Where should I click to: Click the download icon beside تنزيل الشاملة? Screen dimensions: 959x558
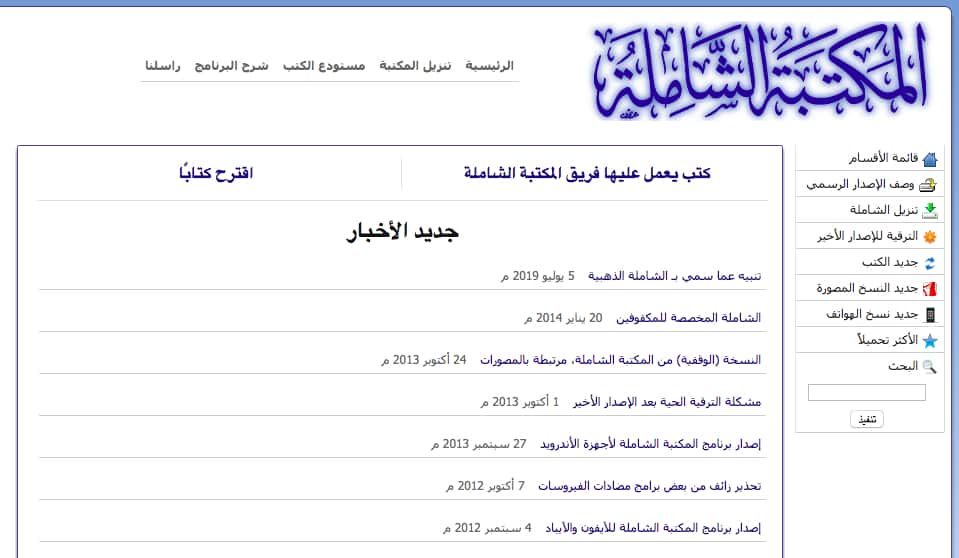pos(930,211)
